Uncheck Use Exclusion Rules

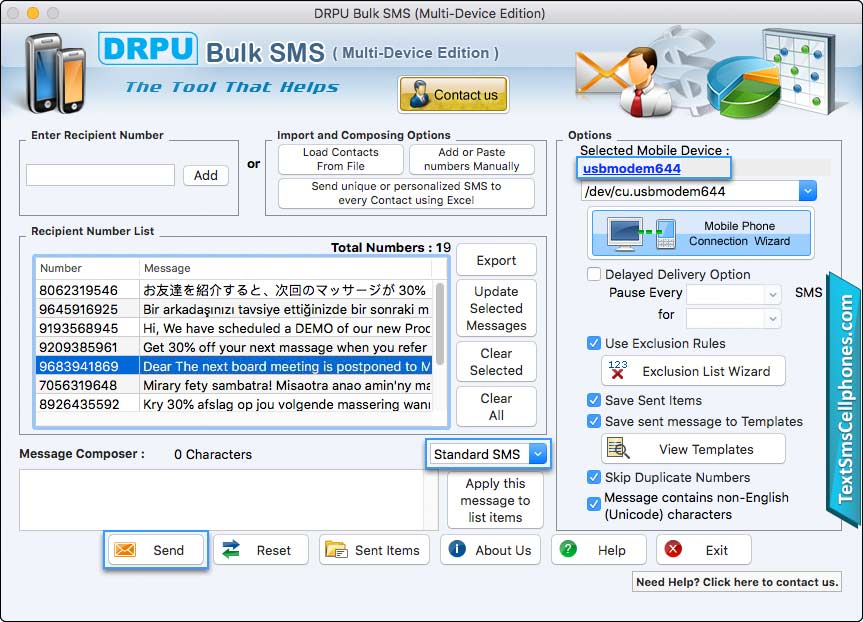click(x=594, y=343)
